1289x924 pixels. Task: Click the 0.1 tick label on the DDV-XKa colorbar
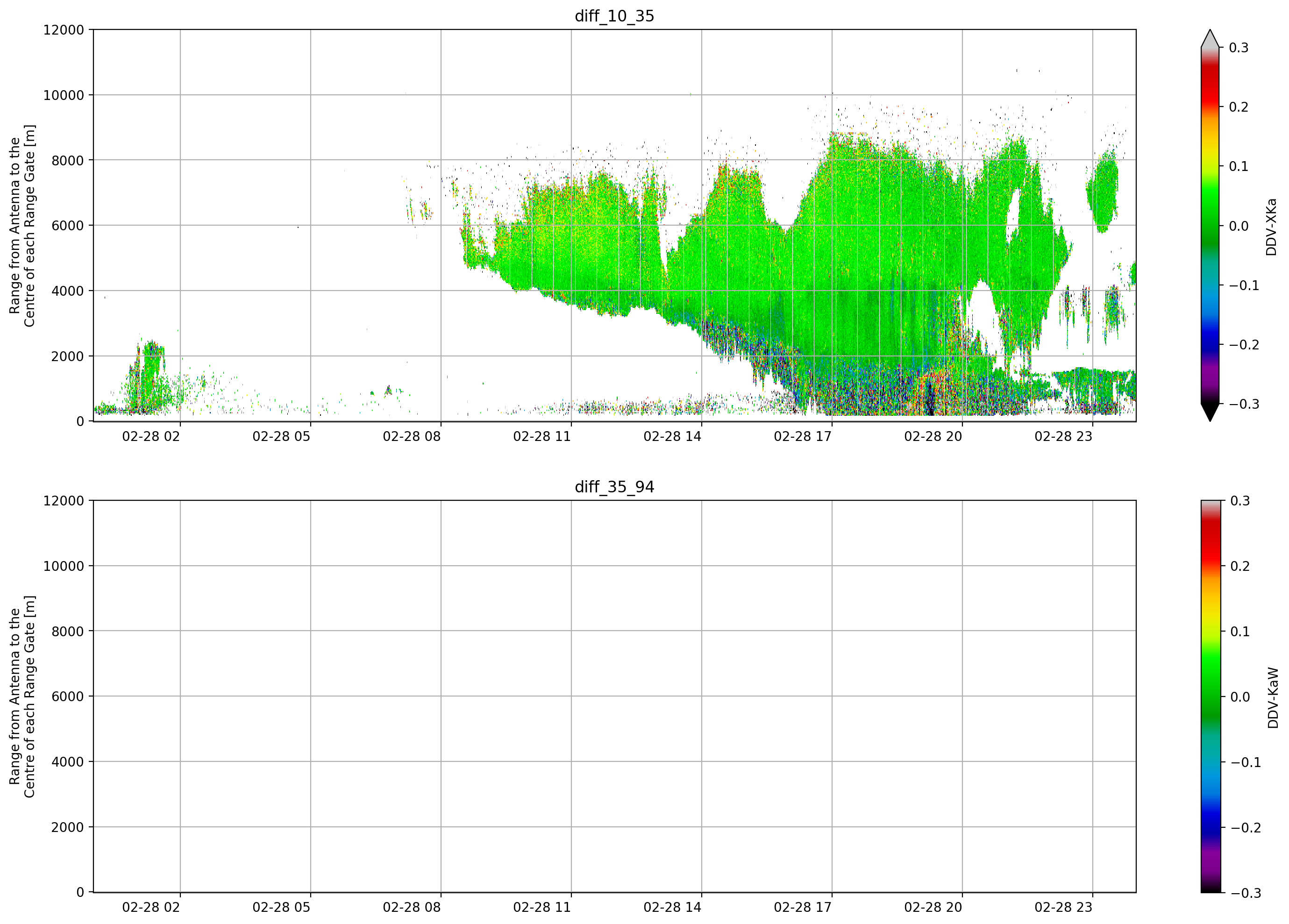pos(1239,166)
